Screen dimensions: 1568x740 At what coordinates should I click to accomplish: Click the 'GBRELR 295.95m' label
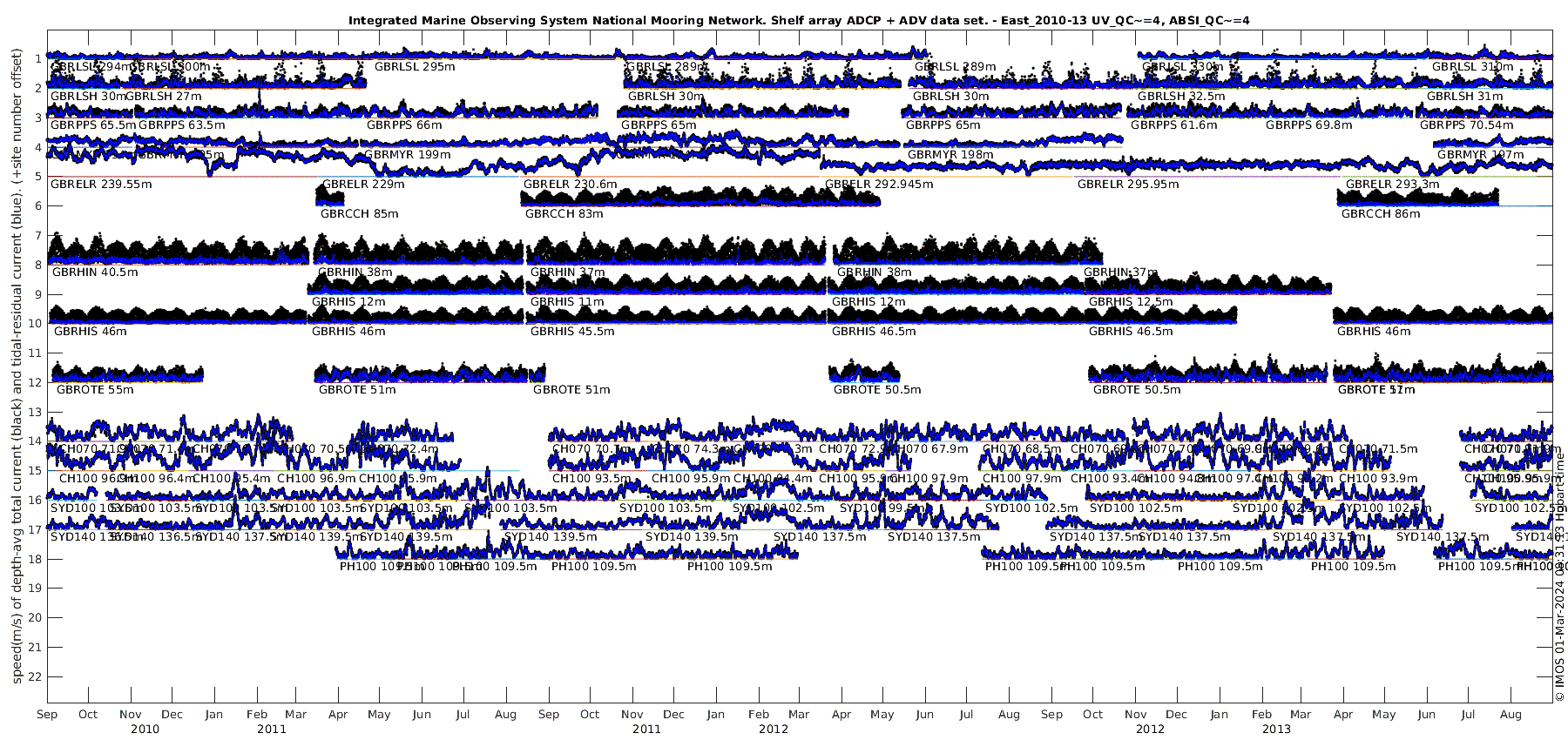[x=1127, y=184]
